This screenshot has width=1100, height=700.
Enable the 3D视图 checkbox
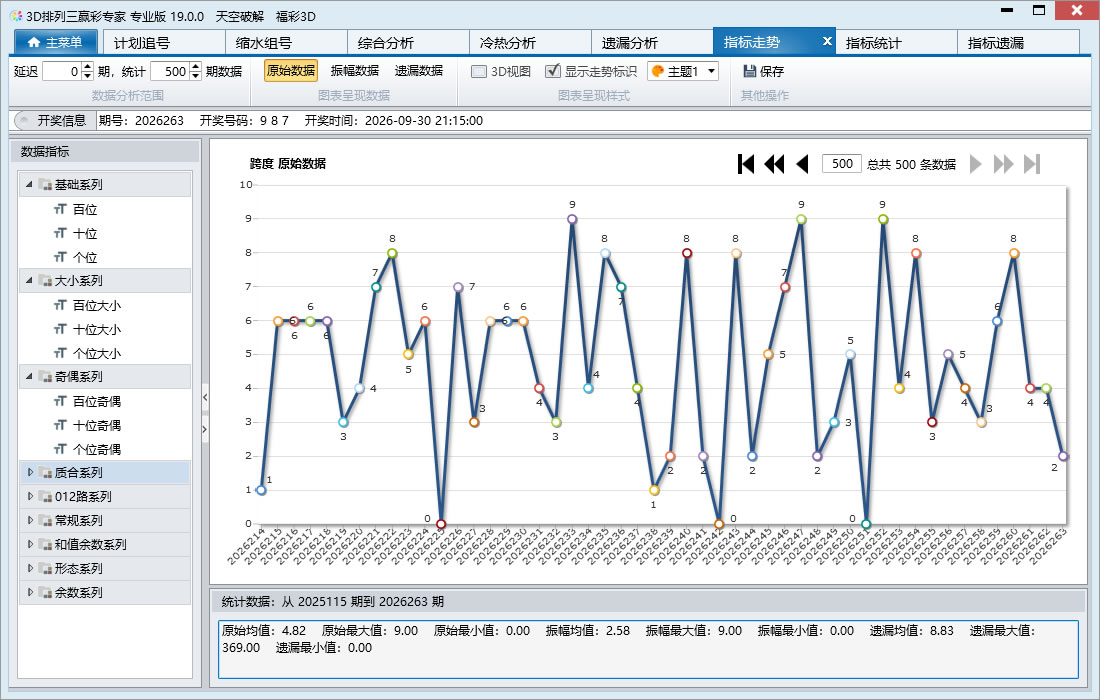click(x=479, y=71)
